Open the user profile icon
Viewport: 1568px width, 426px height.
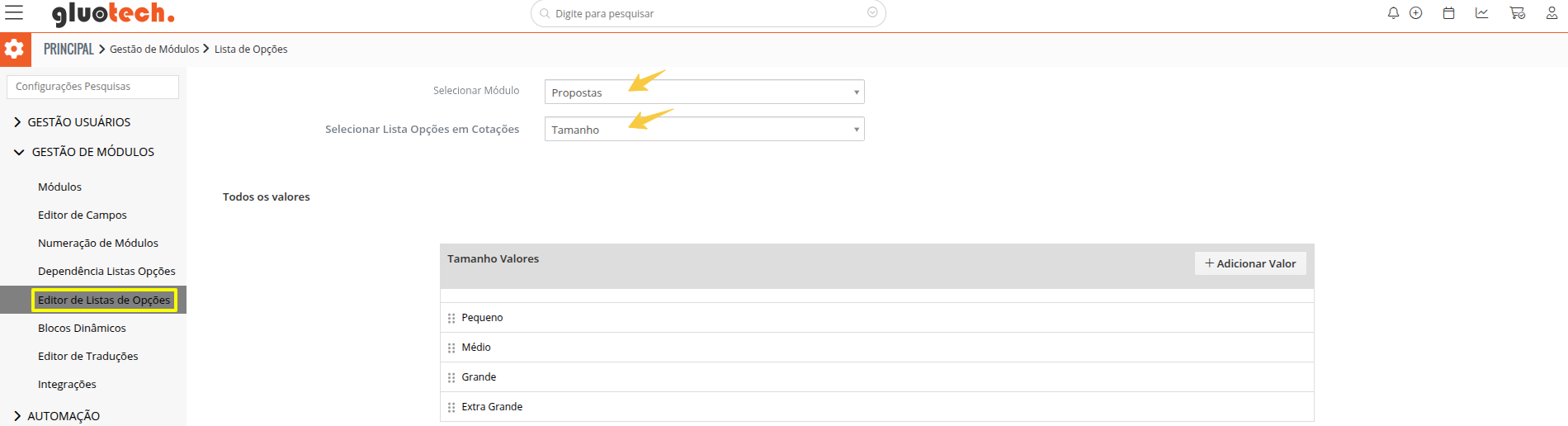click(1551, 13)
